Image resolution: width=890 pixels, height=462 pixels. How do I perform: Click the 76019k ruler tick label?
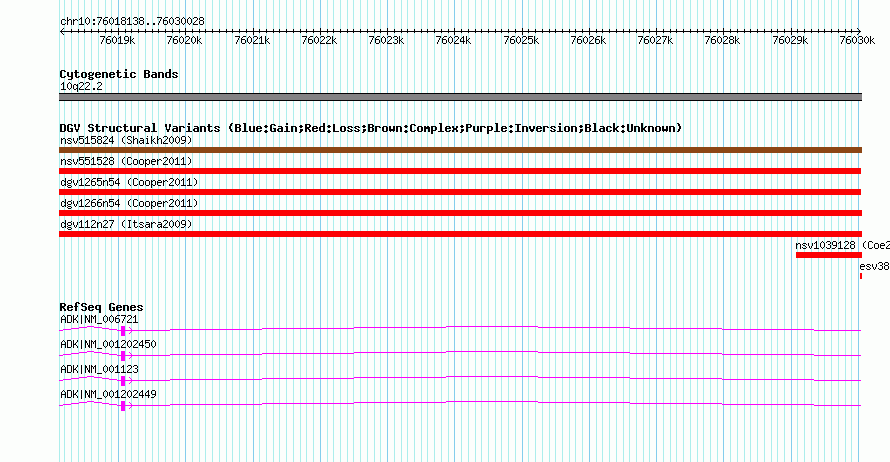[117, 40]
